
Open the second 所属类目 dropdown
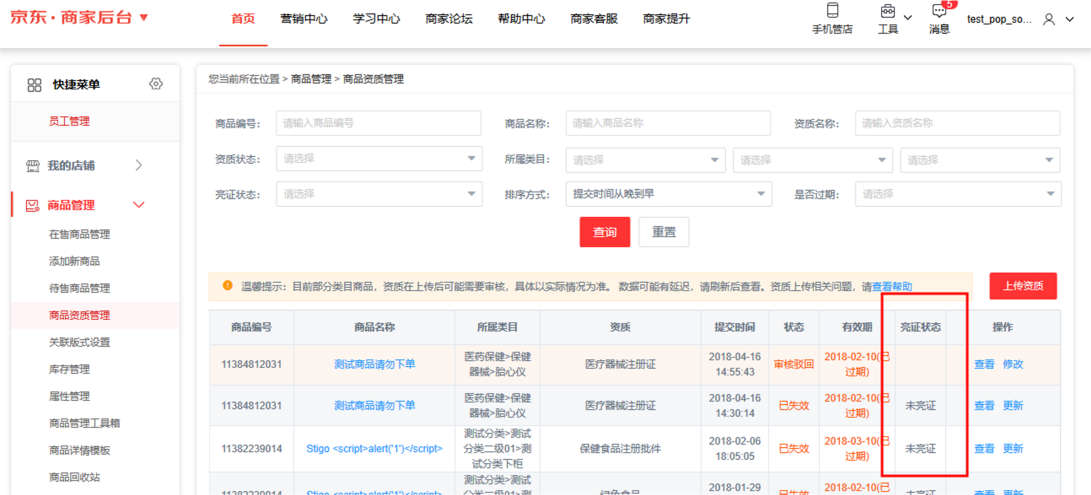pos(813,160)
